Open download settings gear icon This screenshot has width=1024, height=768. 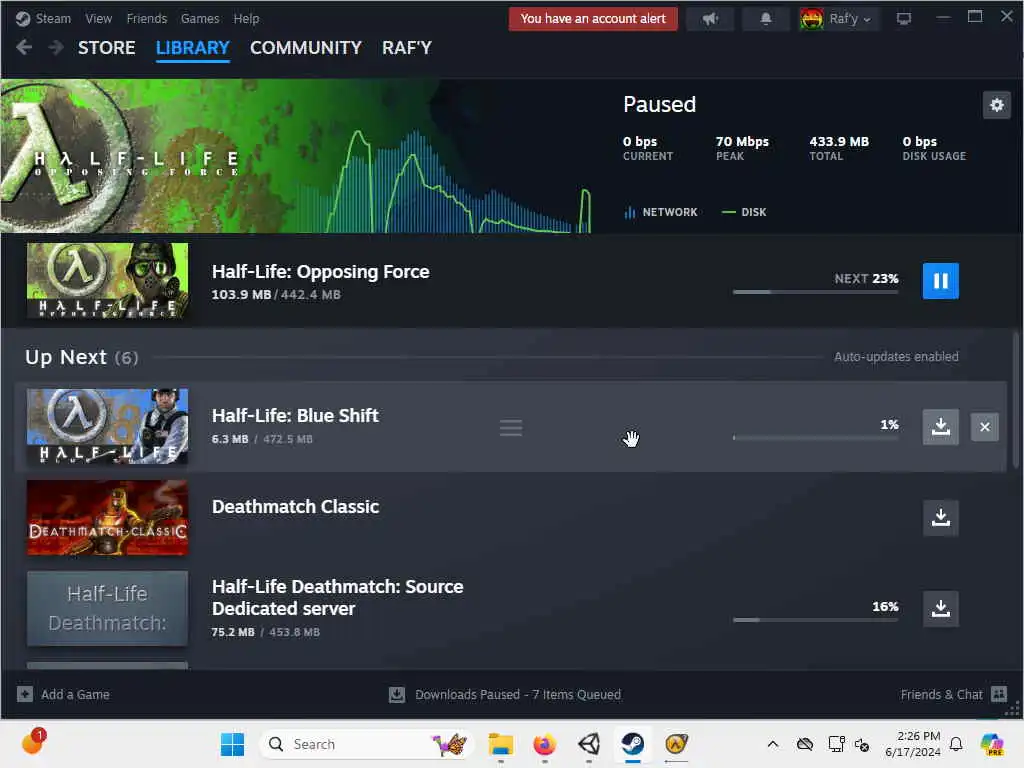click(x=997, y=104)
